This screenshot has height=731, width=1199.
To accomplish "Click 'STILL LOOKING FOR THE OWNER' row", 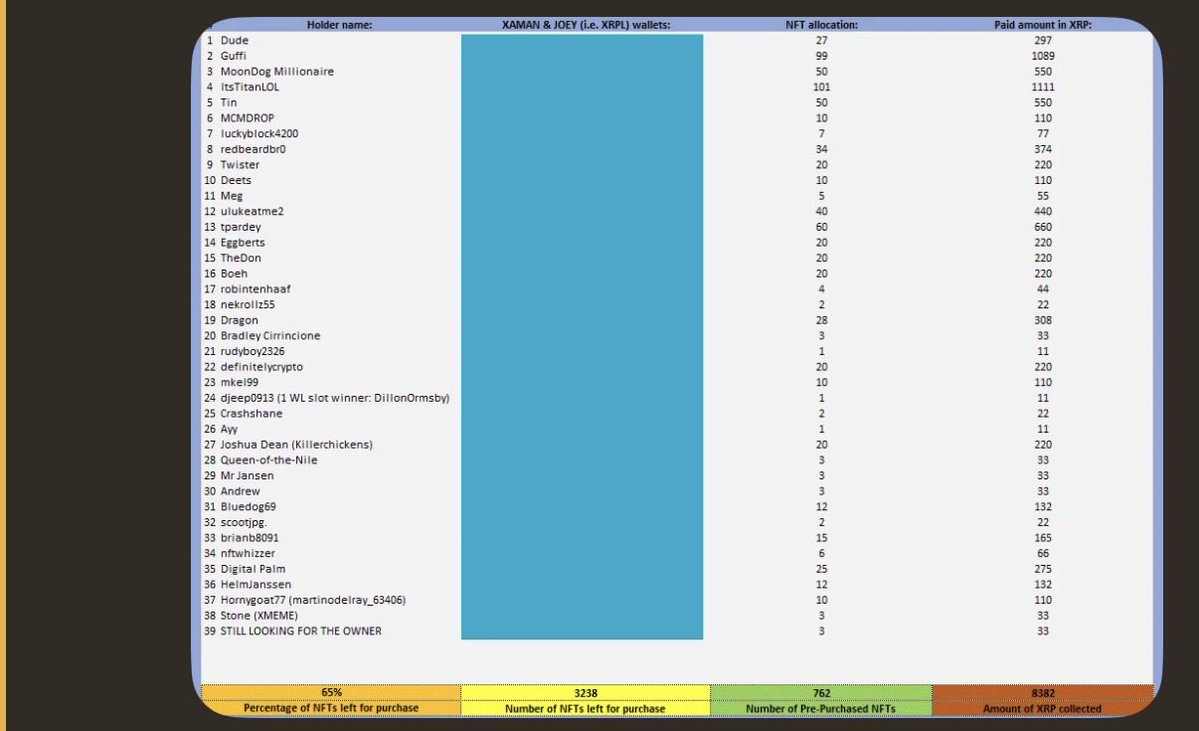I will click(x=301, y=631).
